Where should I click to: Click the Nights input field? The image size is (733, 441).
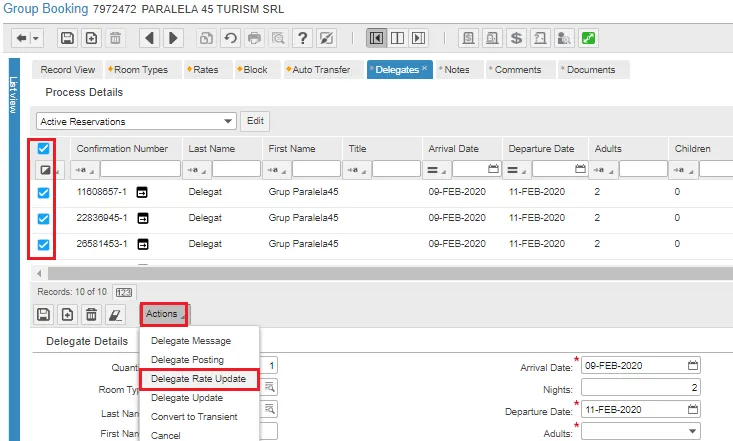pyautogui.click(x=640, y=387)
